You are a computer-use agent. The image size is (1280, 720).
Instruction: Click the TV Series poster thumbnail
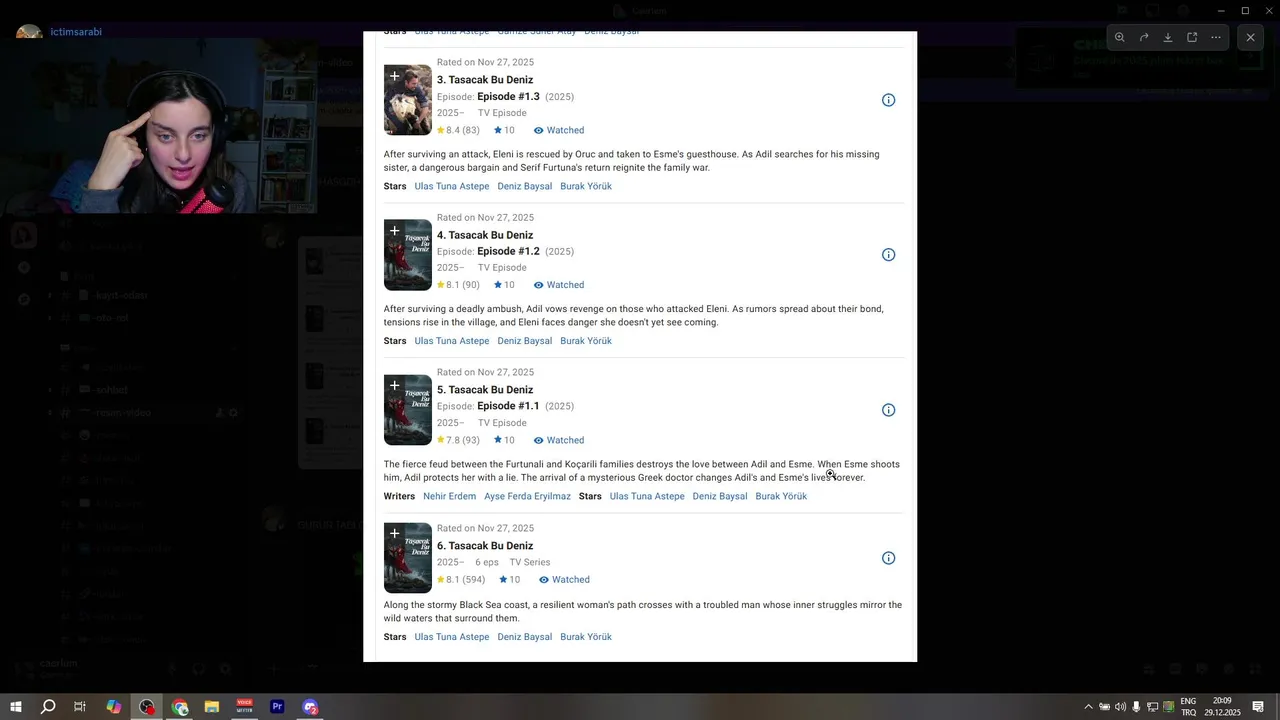pos(408,558)
